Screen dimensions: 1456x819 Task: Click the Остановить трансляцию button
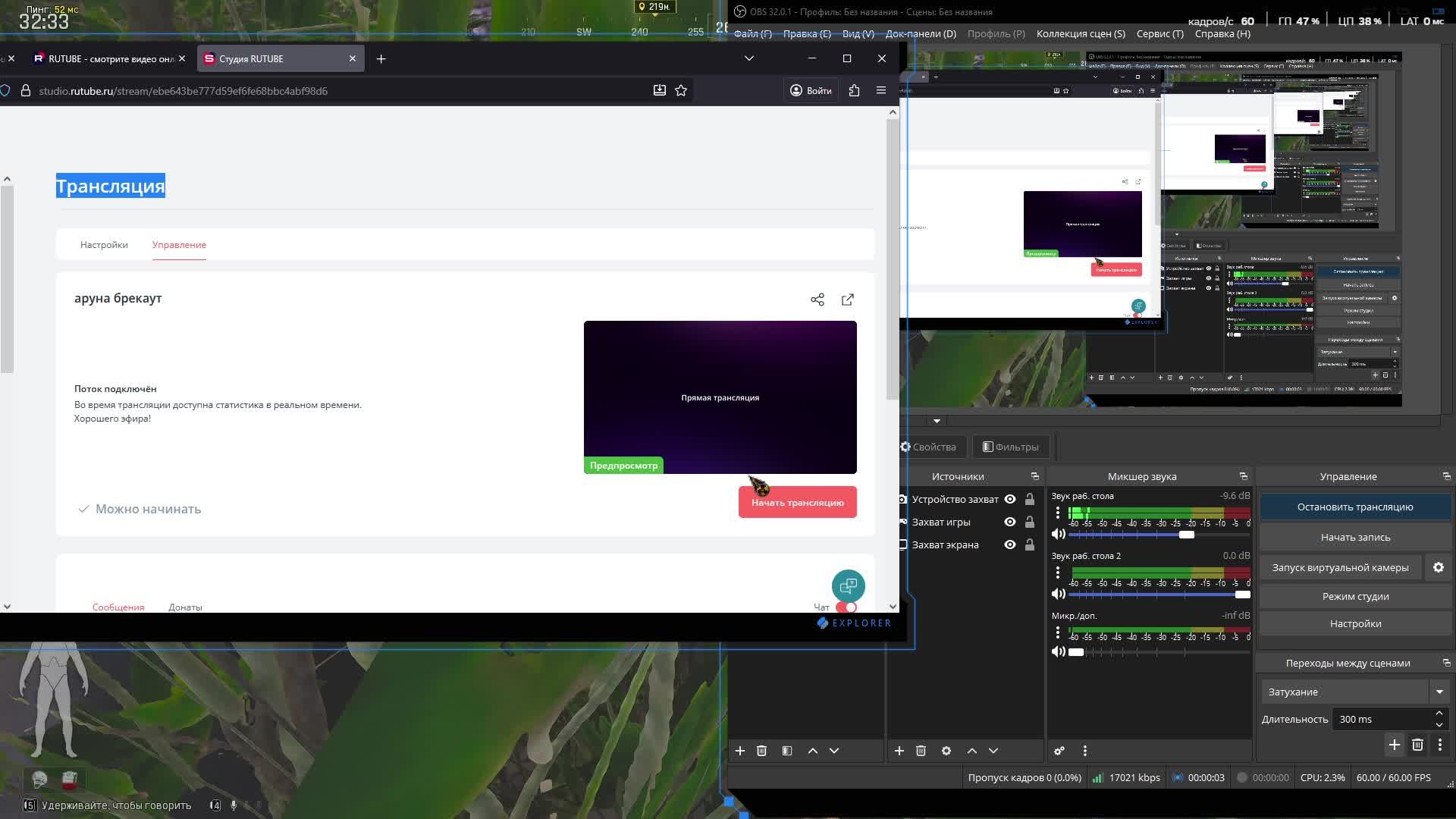click(x=1354, y=507)
